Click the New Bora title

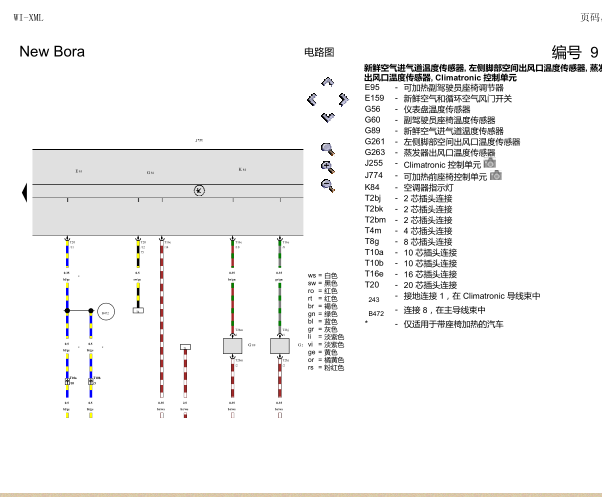[x=52, y=51]
